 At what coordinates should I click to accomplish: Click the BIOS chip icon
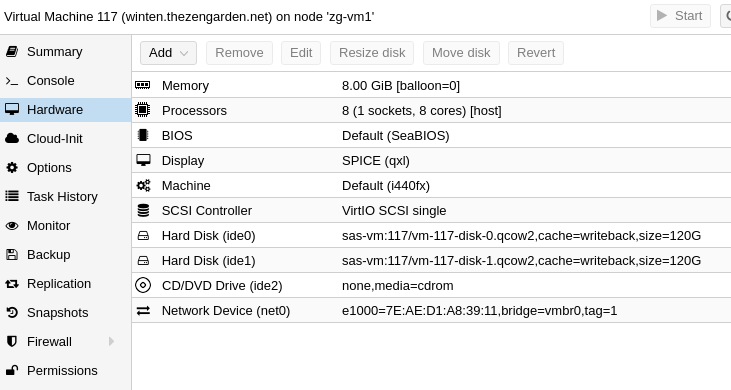coord(143,135)
